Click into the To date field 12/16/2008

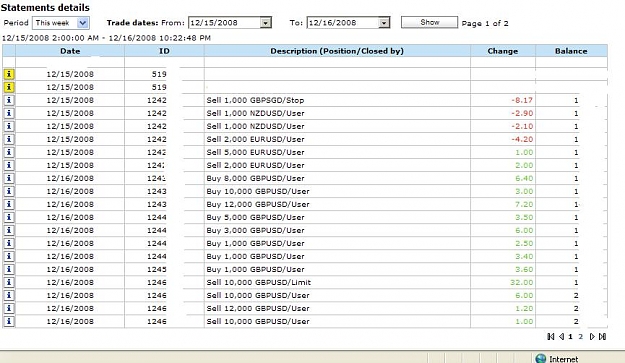[x=343, y=23]
